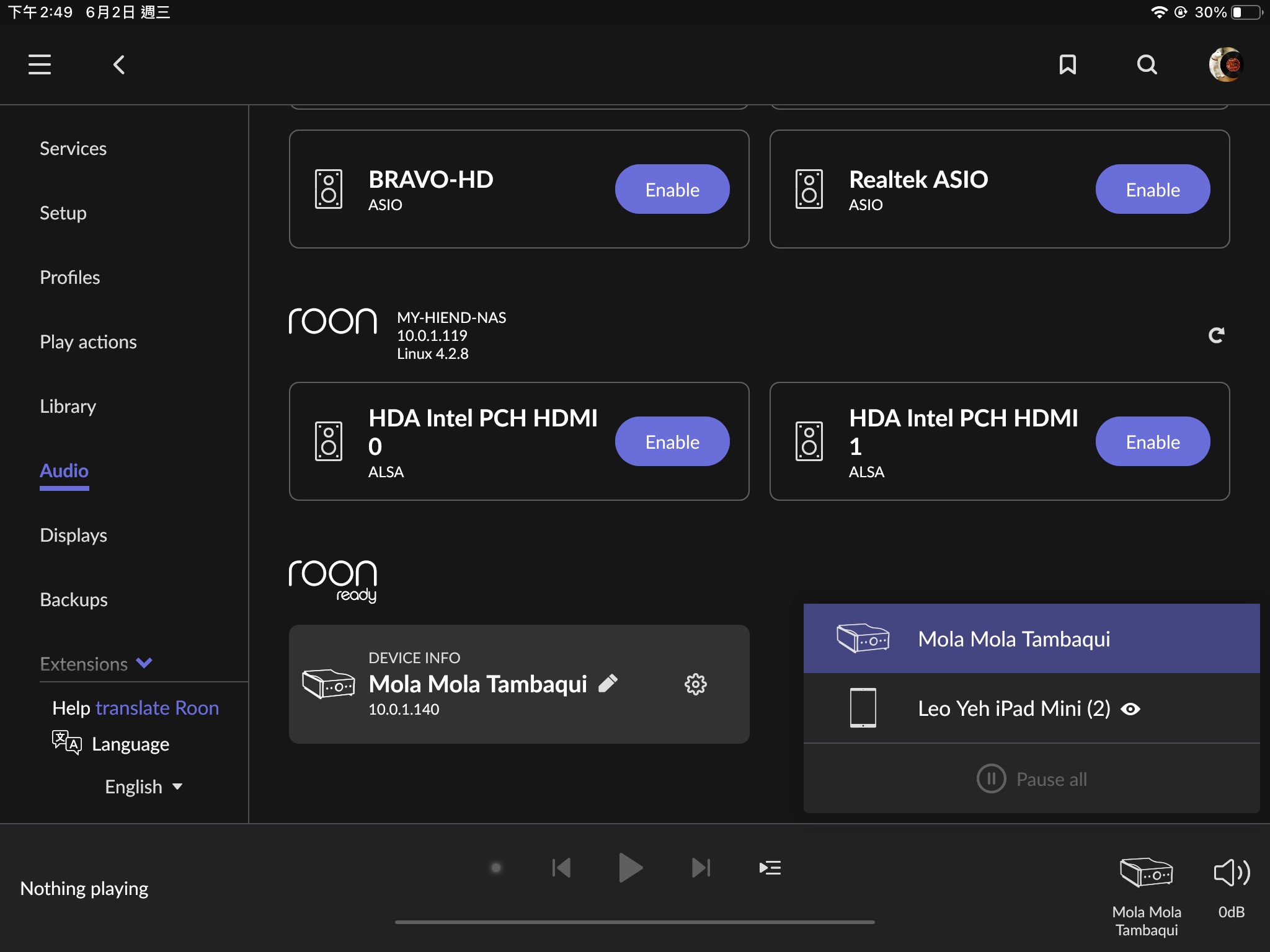Open the user profile avatar
The width and height of the screenshot is (1270, 952).
point(1226,64)
